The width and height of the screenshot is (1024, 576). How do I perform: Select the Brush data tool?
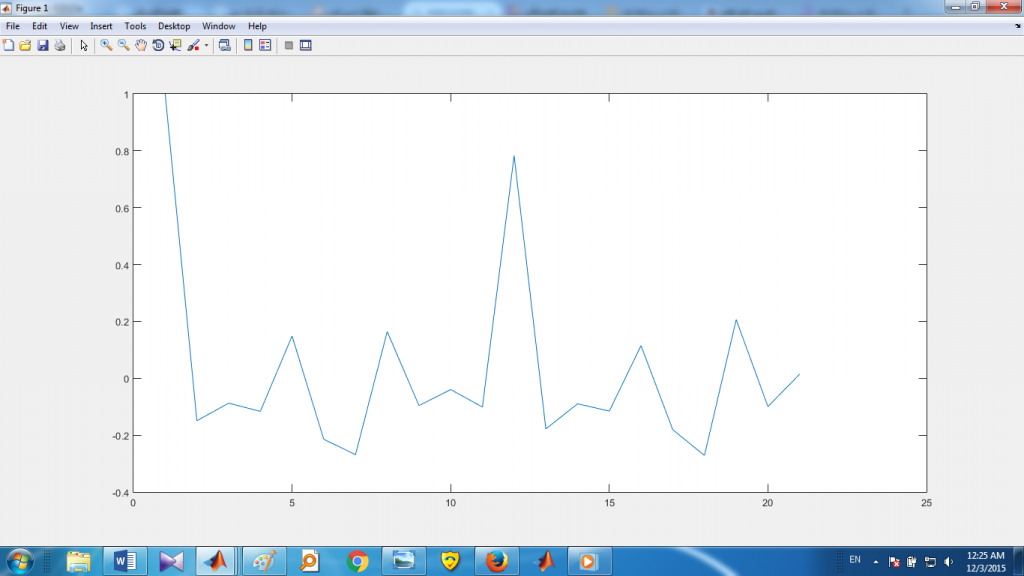tap(193, 45)
